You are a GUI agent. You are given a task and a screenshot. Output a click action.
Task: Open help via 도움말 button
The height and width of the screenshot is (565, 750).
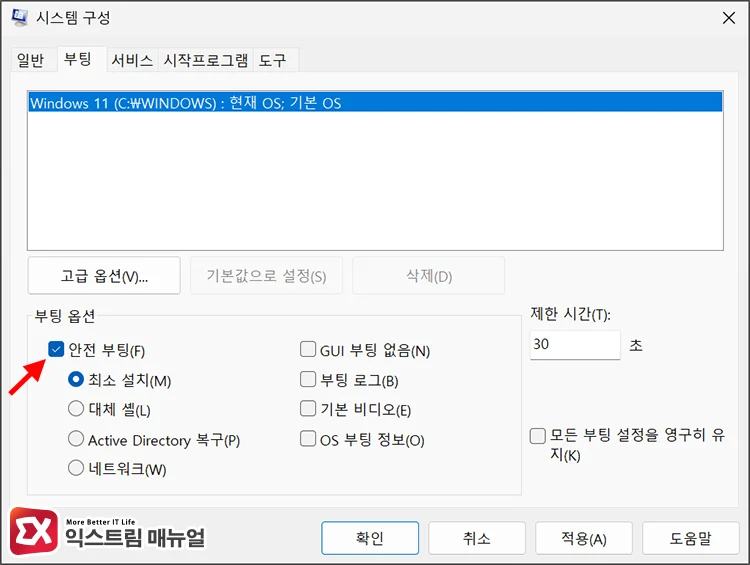(x=691, y=538)
